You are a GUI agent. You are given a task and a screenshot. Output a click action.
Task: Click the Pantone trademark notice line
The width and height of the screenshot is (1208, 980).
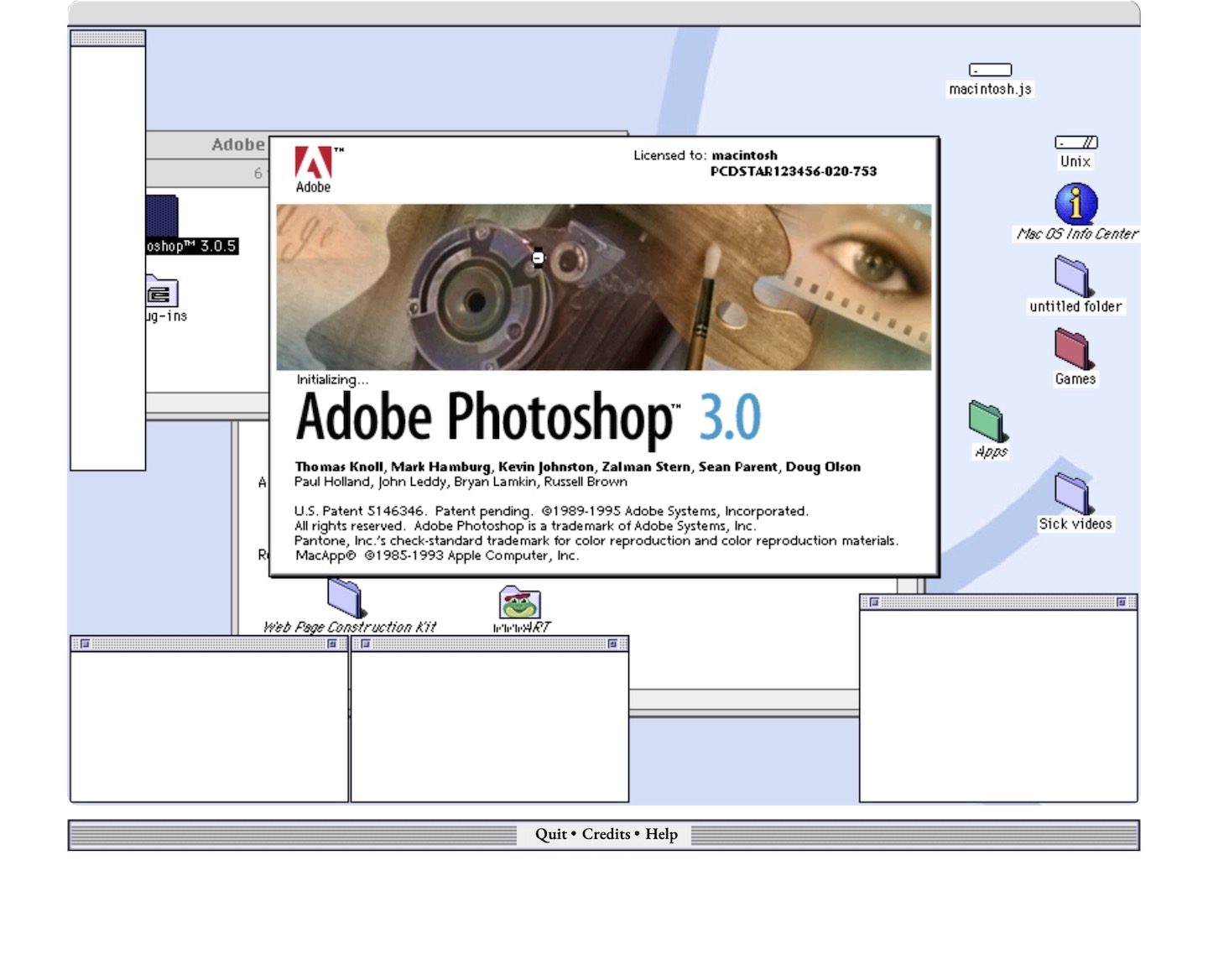tap(596, 541)
